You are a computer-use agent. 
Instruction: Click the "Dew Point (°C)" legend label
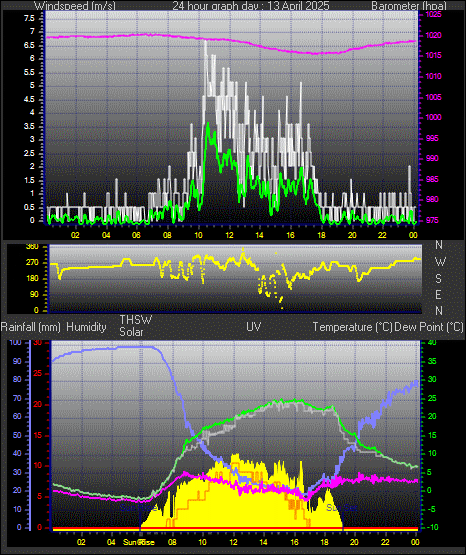coord(429,327)
